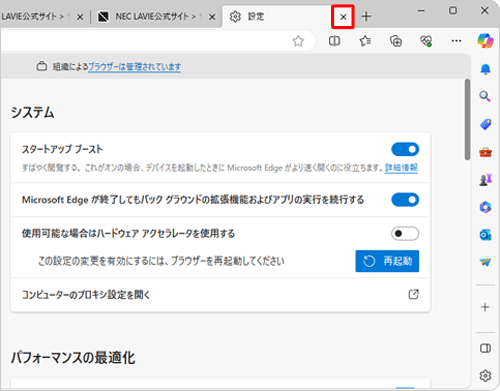Toggle スタートアップ ブースト switch
The width and height of the screenshot is (500, 391).
pyautogui.click(x=405, y=149)
